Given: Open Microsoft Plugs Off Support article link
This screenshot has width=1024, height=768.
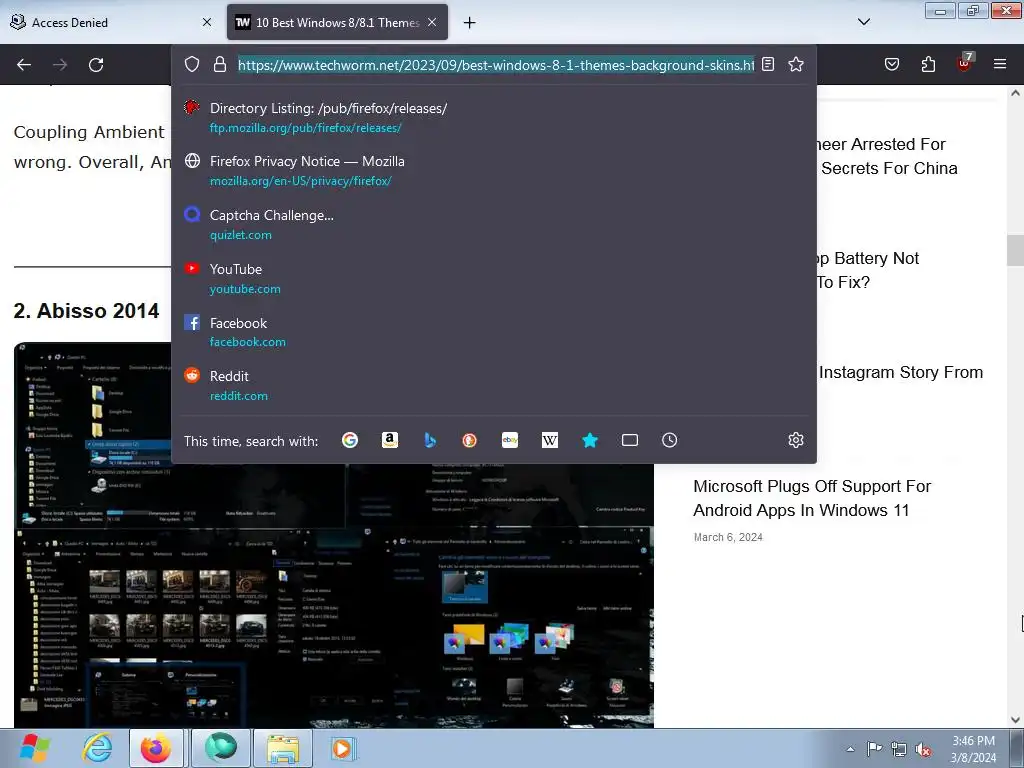Looking at the screenshot, I should tap(812, 498).
